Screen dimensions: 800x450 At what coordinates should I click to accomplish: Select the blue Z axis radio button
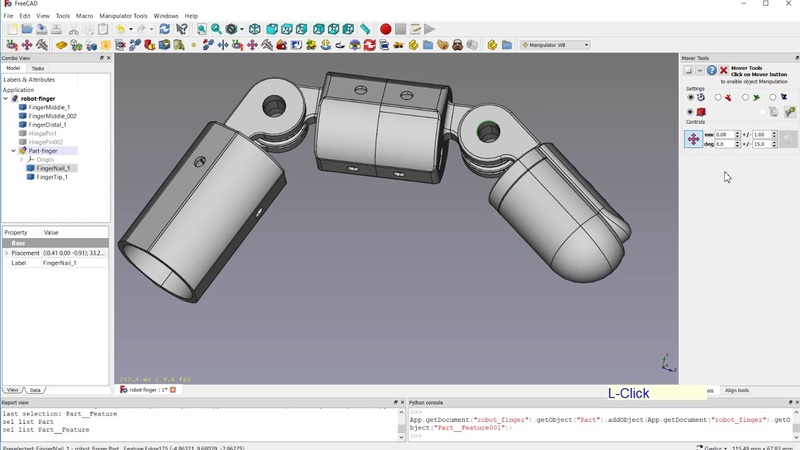click(x=773, y=97)
